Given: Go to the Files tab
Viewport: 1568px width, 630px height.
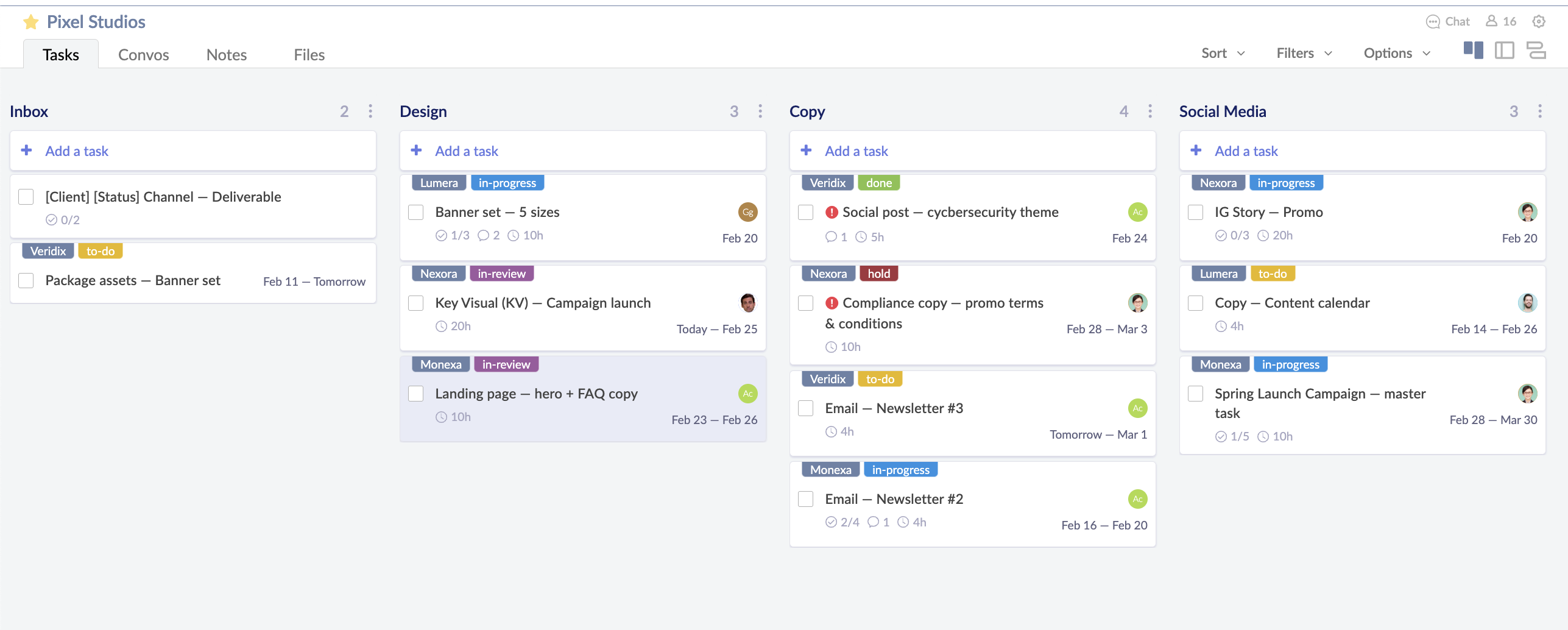Looking at the screenshot, I should 309,55.
